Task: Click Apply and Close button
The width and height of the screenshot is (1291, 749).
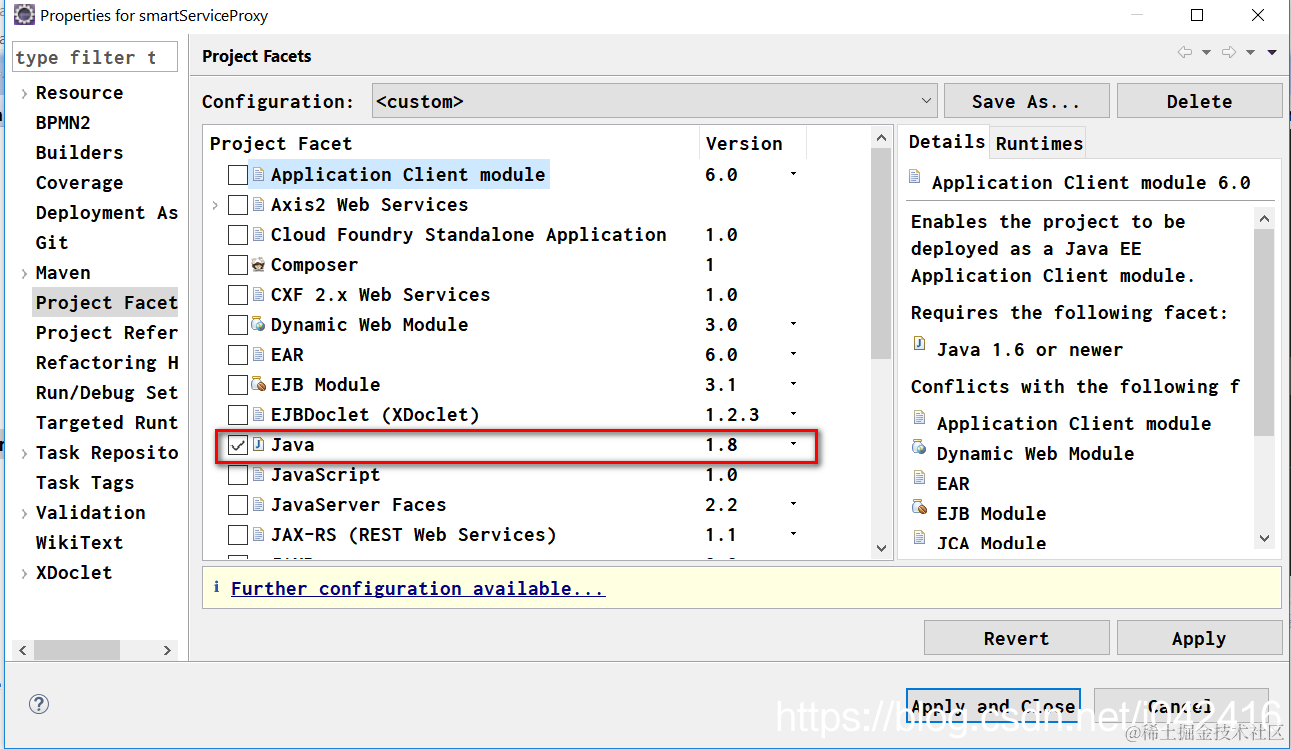Action: (x=993, y=706)
